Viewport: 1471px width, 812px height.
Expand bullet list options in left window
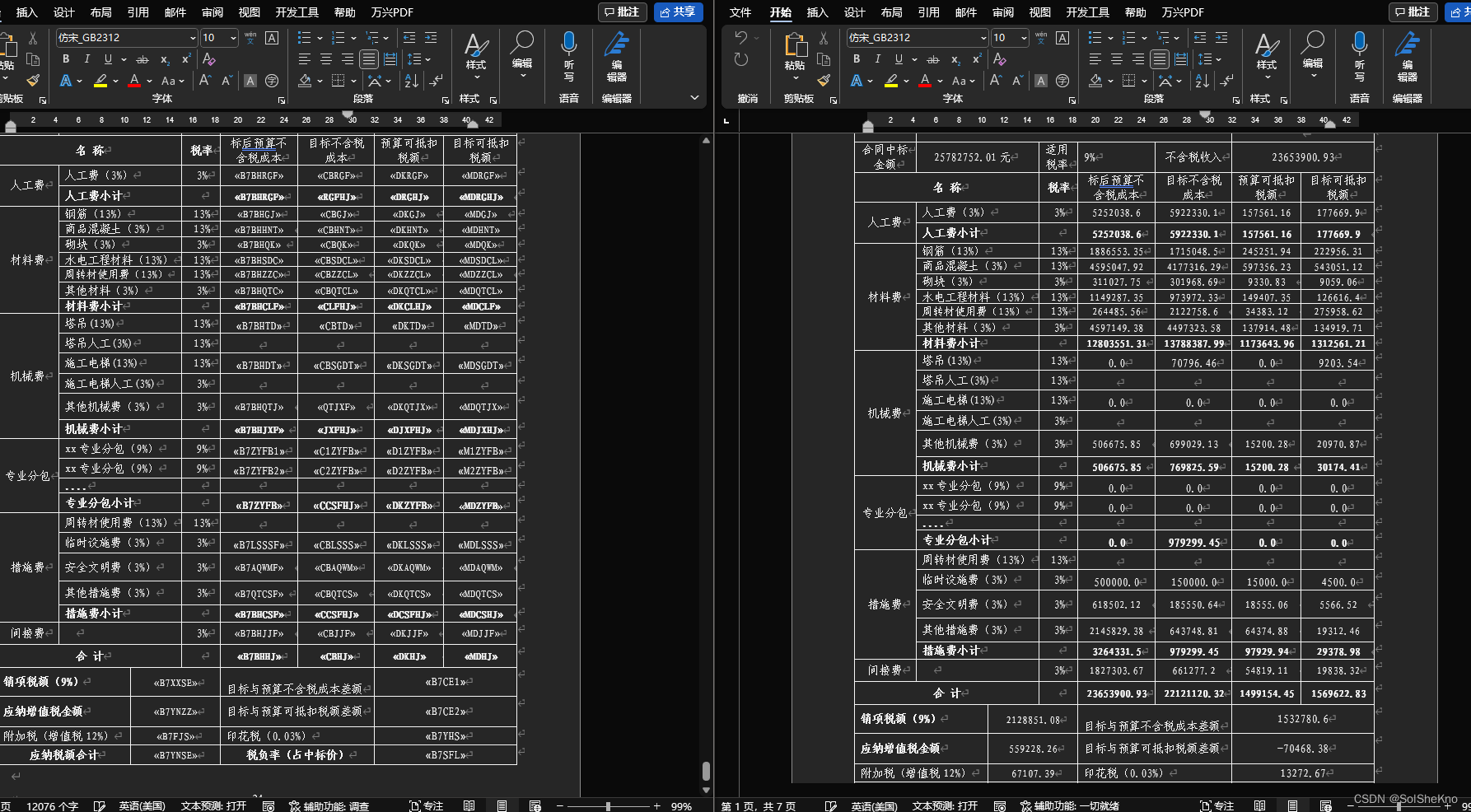point(320,38)
